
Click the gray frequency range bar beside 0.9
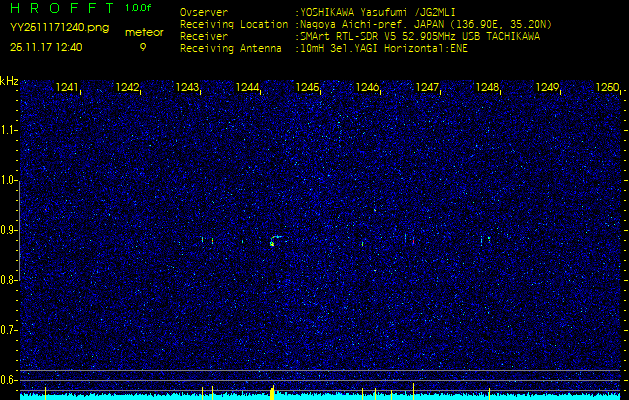pos(19,230)
